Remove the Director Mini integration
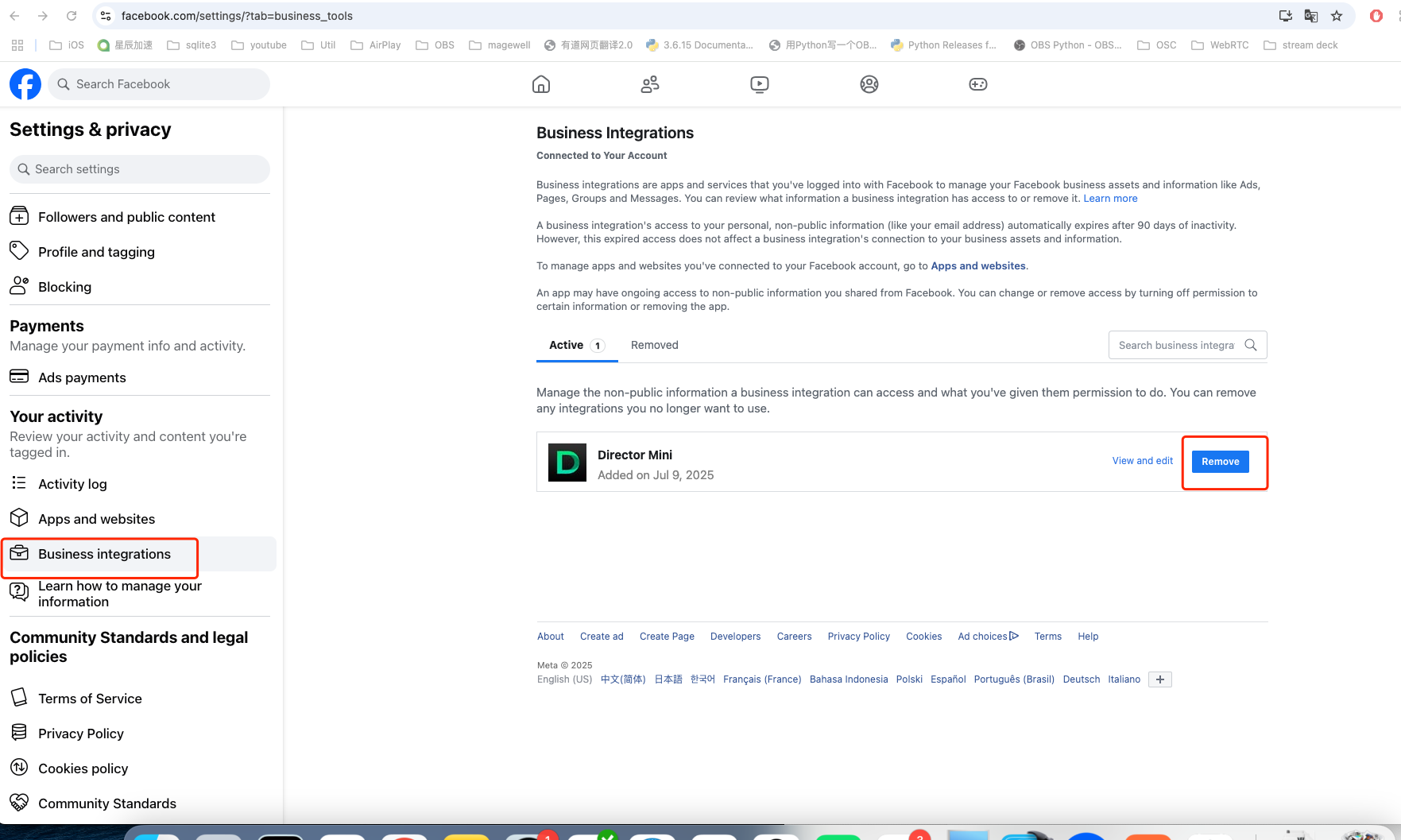 (1220, 462)
